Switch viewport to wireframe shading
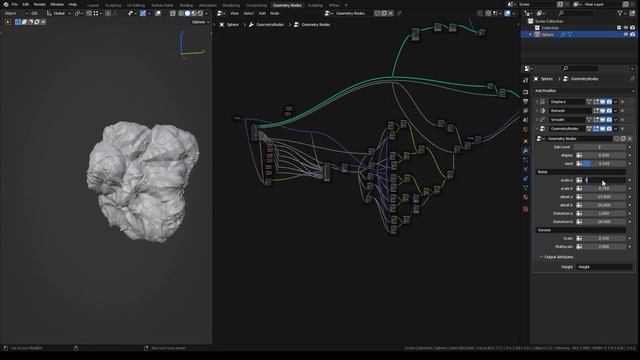 pyautogui.click(x=181, y=13)
